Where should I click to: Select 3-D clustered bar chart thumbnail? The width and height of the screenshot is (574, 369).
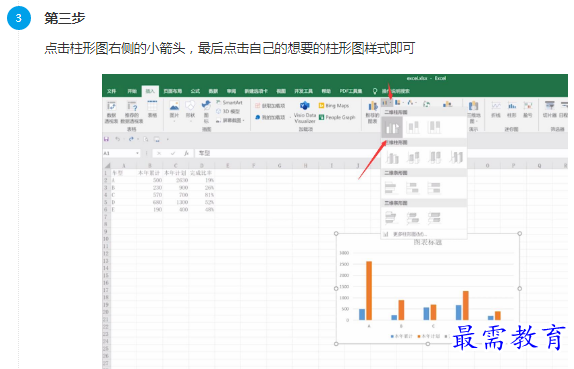point(391,218)
